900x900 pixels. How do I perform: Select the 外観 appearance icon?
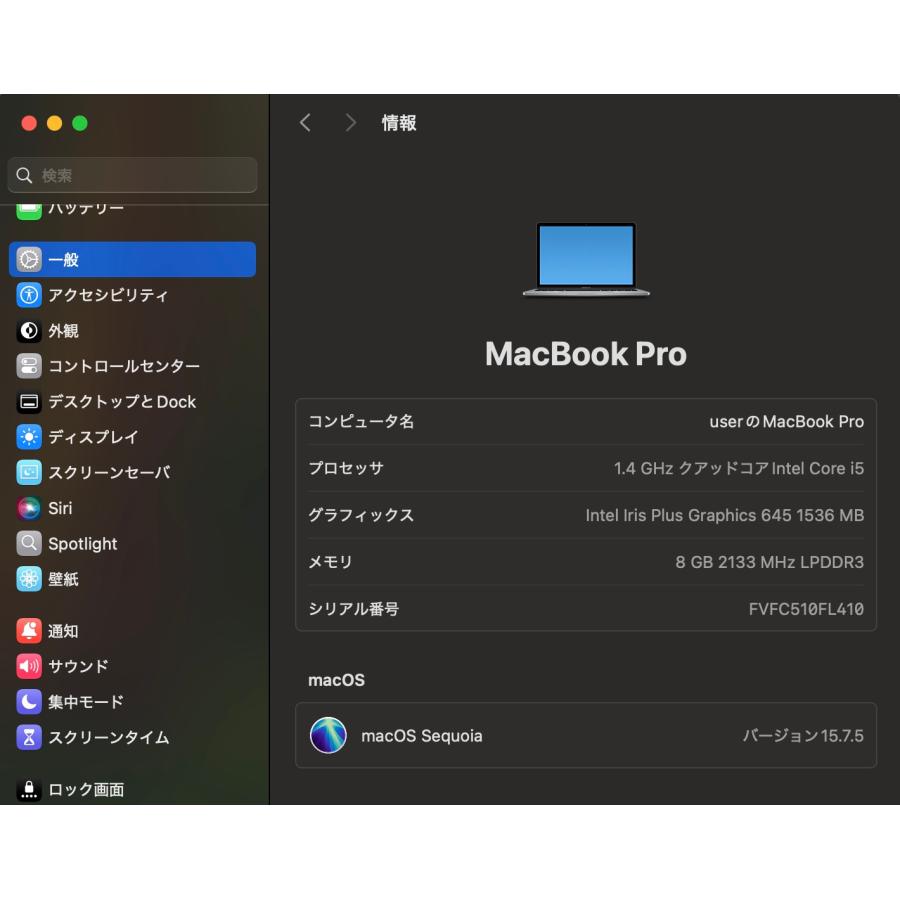pos(29,331)
